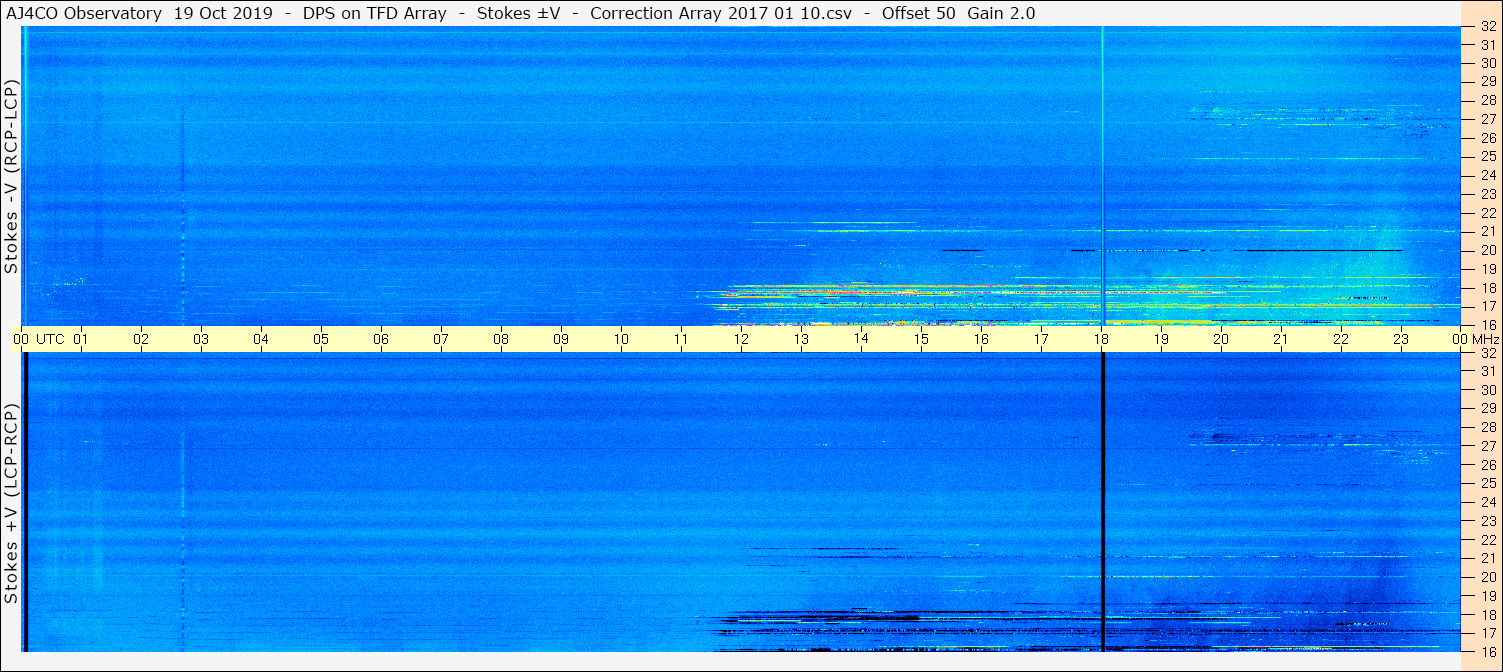Image resolution: width=1503 pixels, height=672 pixels.
Task: Click the Offset 50 Gain 2.0 text
Action: 953,13
